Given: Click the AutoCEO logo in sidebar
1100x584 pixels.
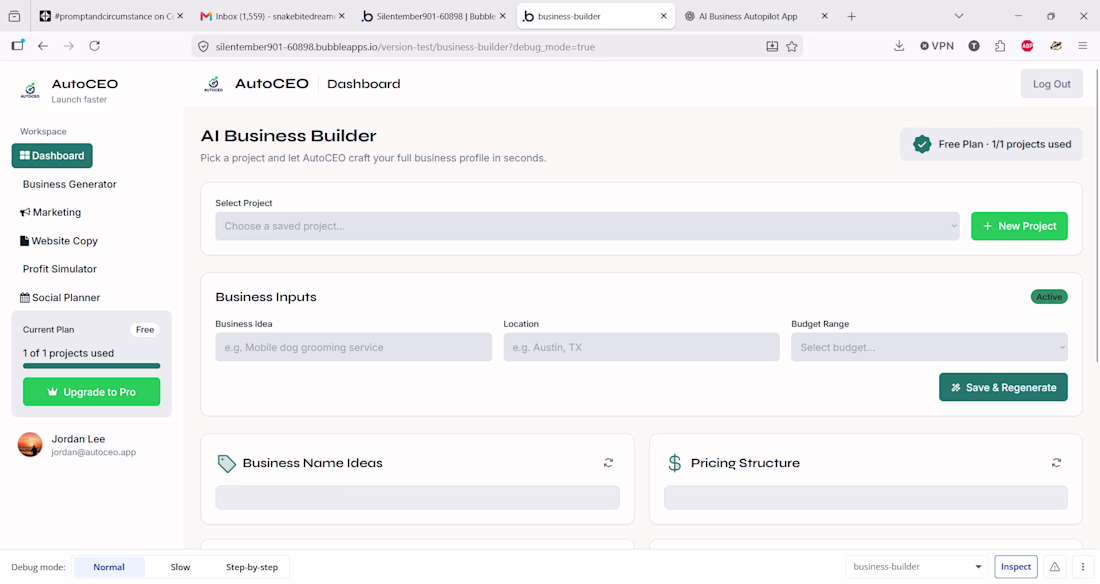Looking at the screenshot, I should point(30,90).
